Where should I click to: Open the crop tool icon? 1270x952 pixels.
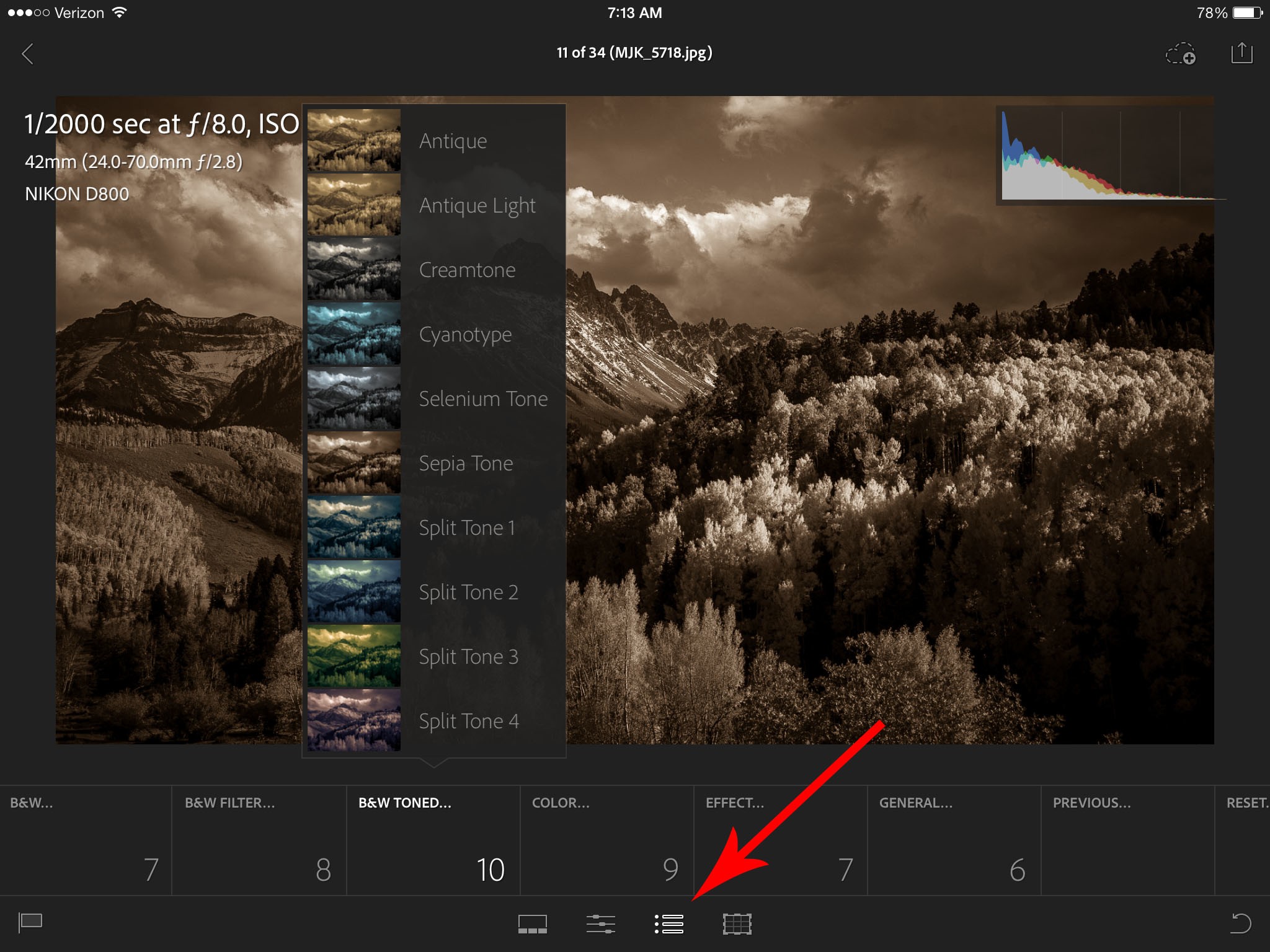click(x=737, y=924)
